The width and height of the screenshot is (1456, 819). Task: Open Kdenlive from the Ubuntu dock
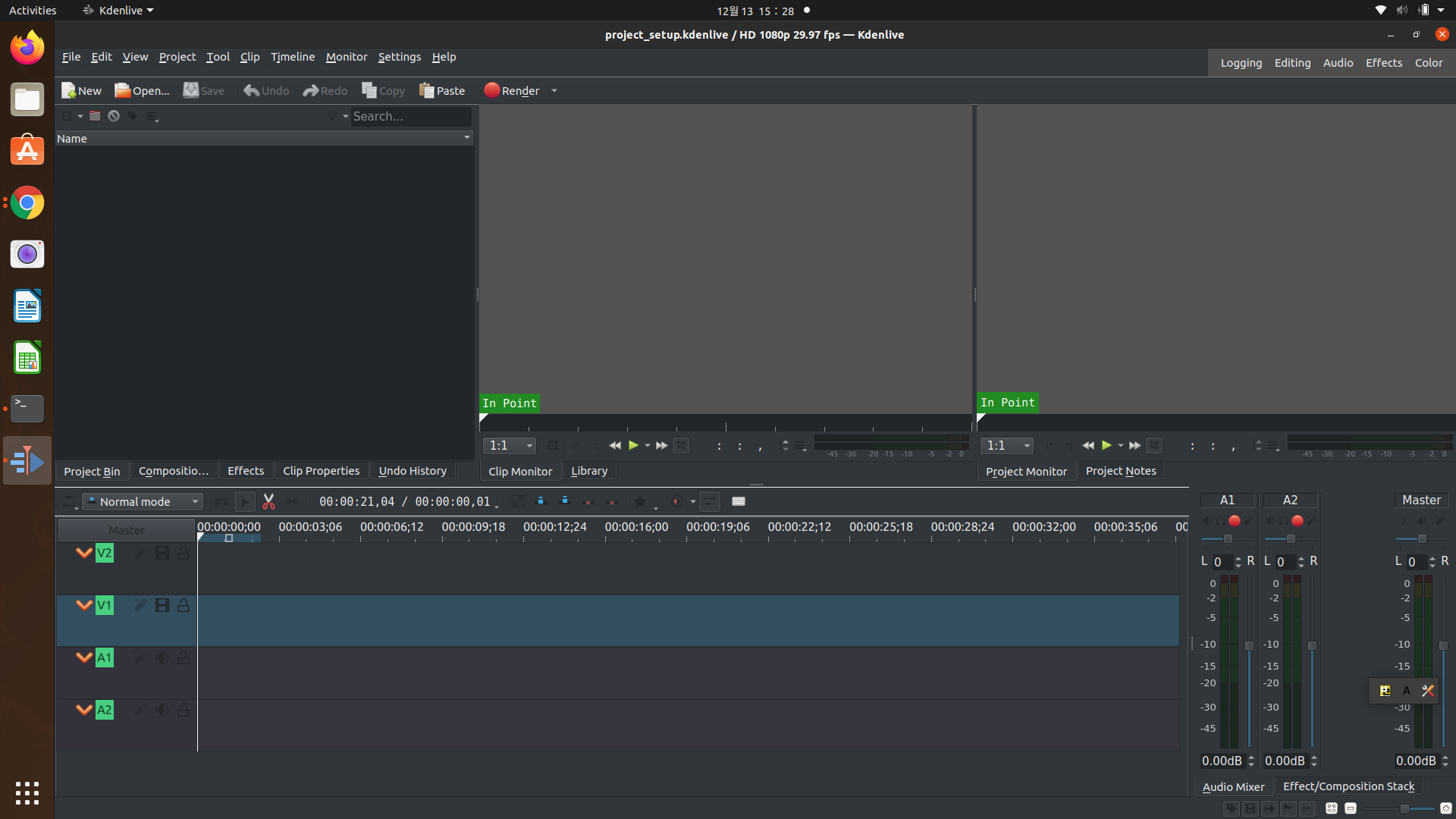tap(27, 460)
